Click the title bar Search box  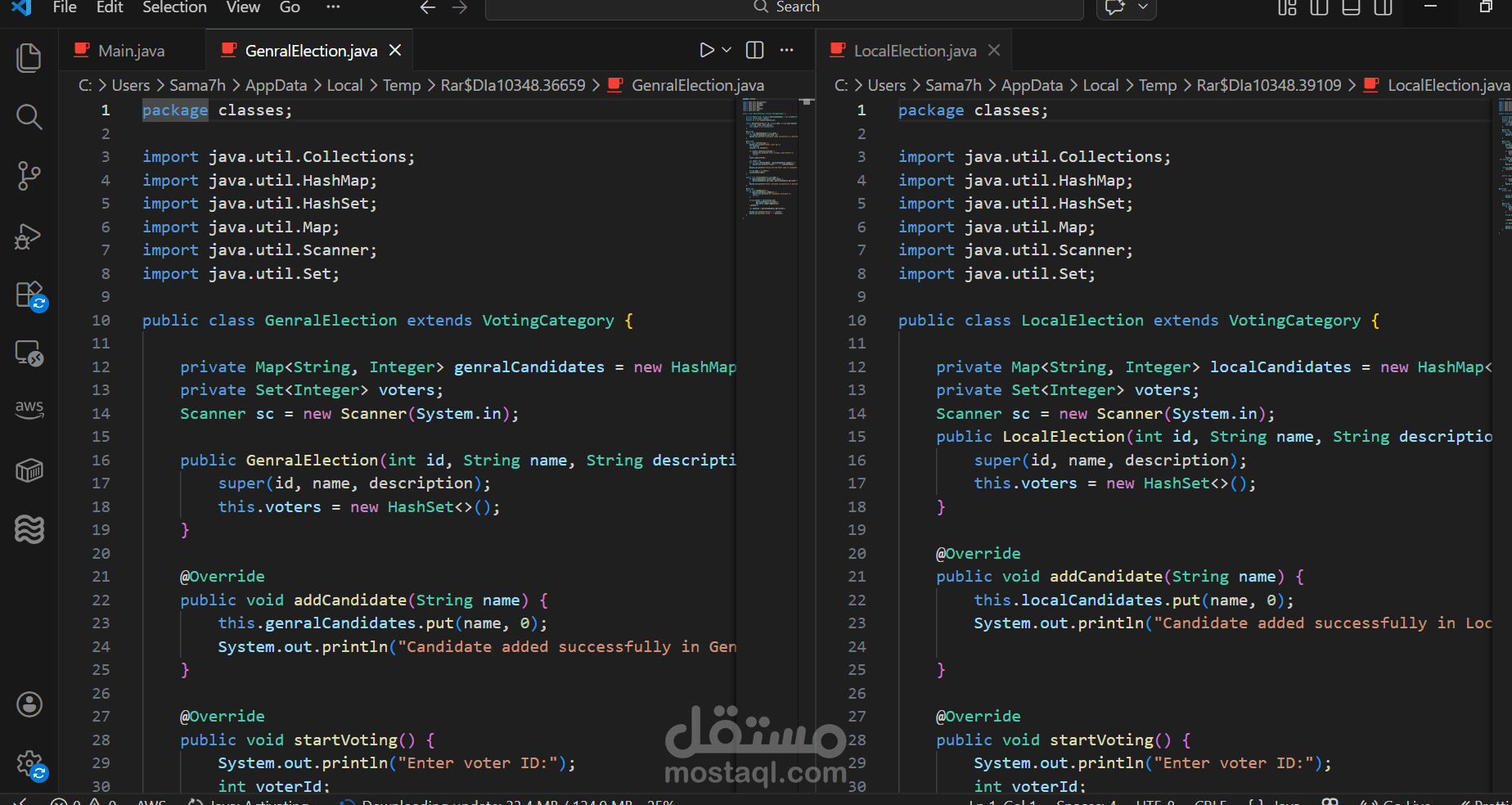coord(784,8)
